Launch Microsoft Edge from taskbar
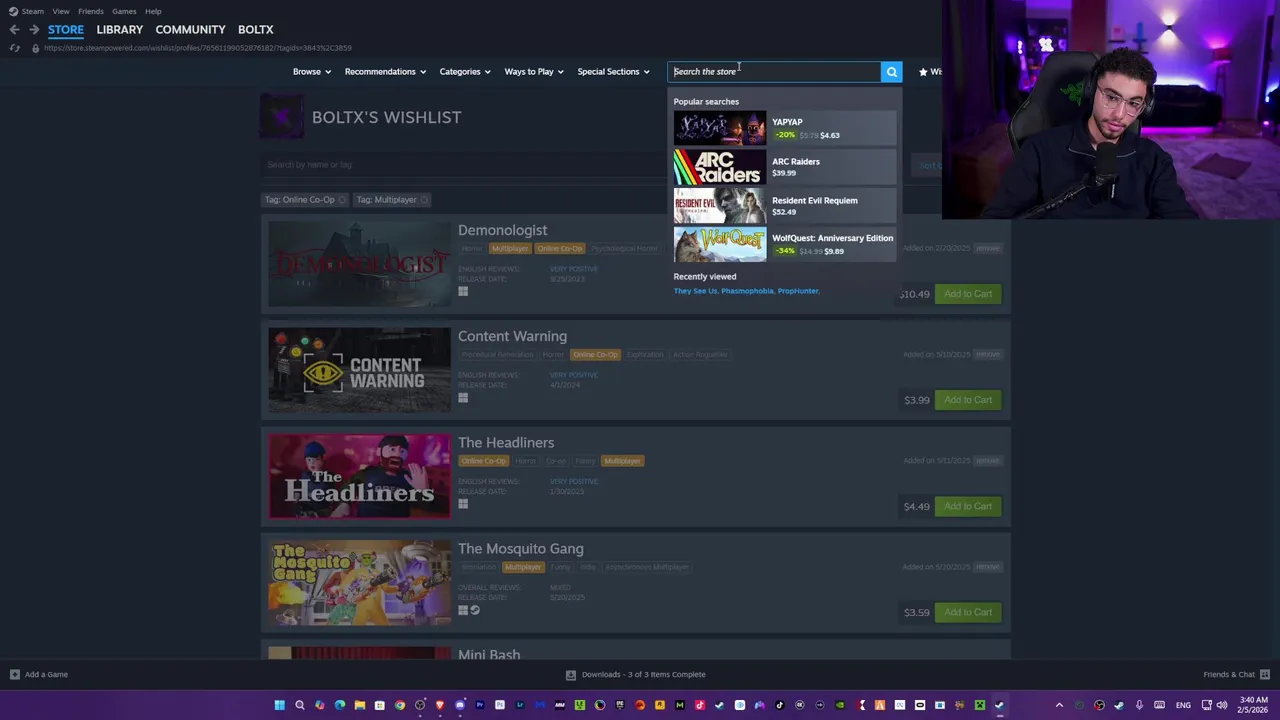Image resolution: width=1280 pixels, height=720 pixels. [x=339, y=705]
